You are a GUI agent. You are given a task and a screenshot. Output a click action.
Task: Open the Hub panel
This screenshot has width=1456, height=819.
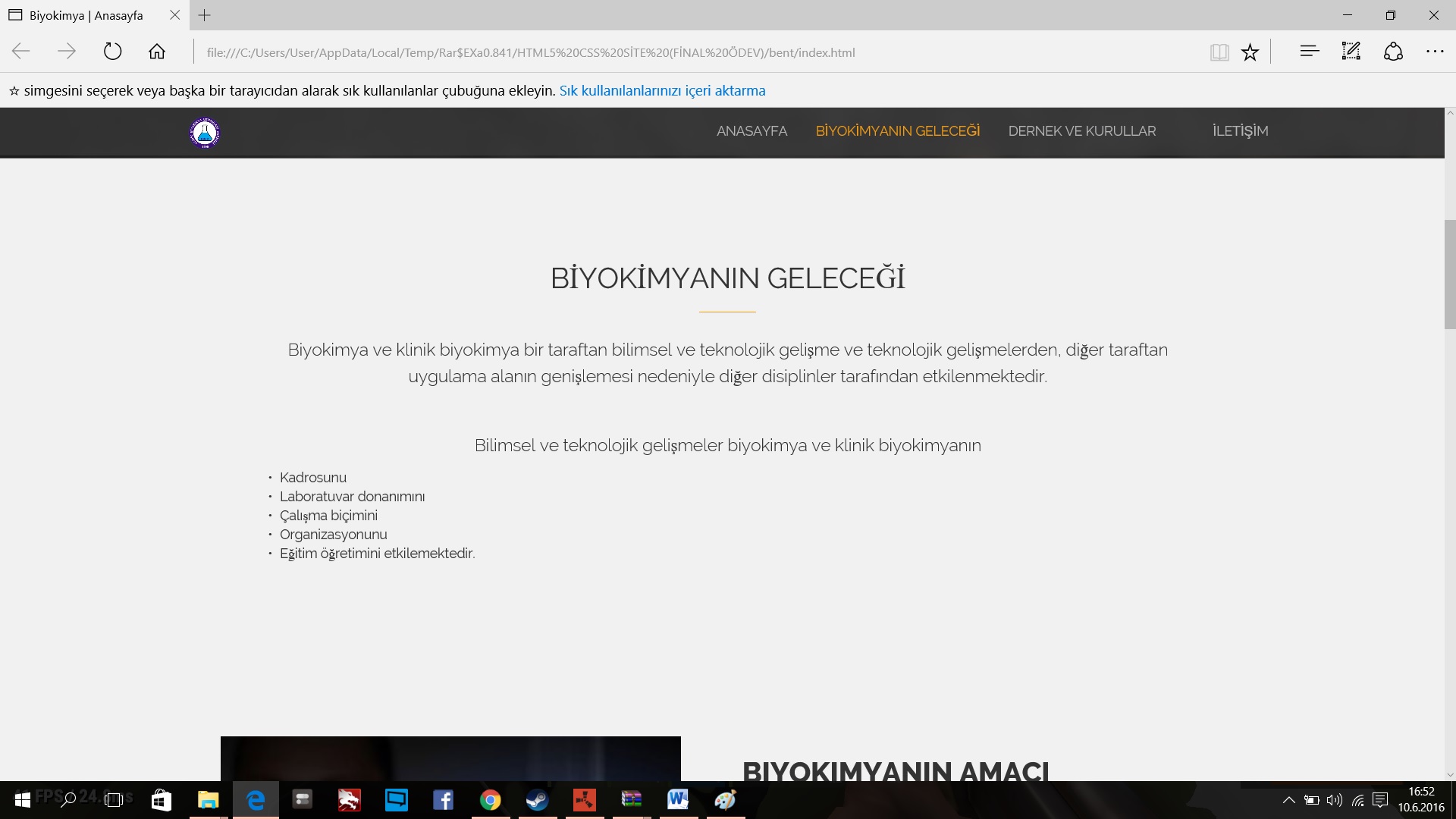click(x=1309, y=52)
